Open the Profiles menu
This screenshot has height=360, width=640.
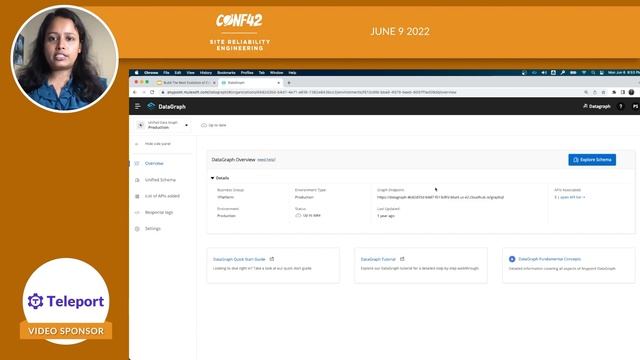click(247, 73)
